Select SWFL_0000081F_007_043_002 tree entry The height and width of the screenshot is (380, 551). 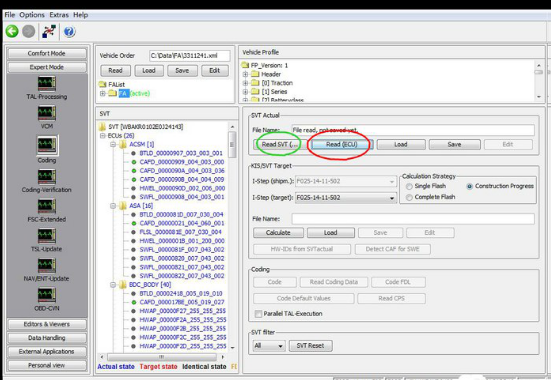tap(182, 250)
